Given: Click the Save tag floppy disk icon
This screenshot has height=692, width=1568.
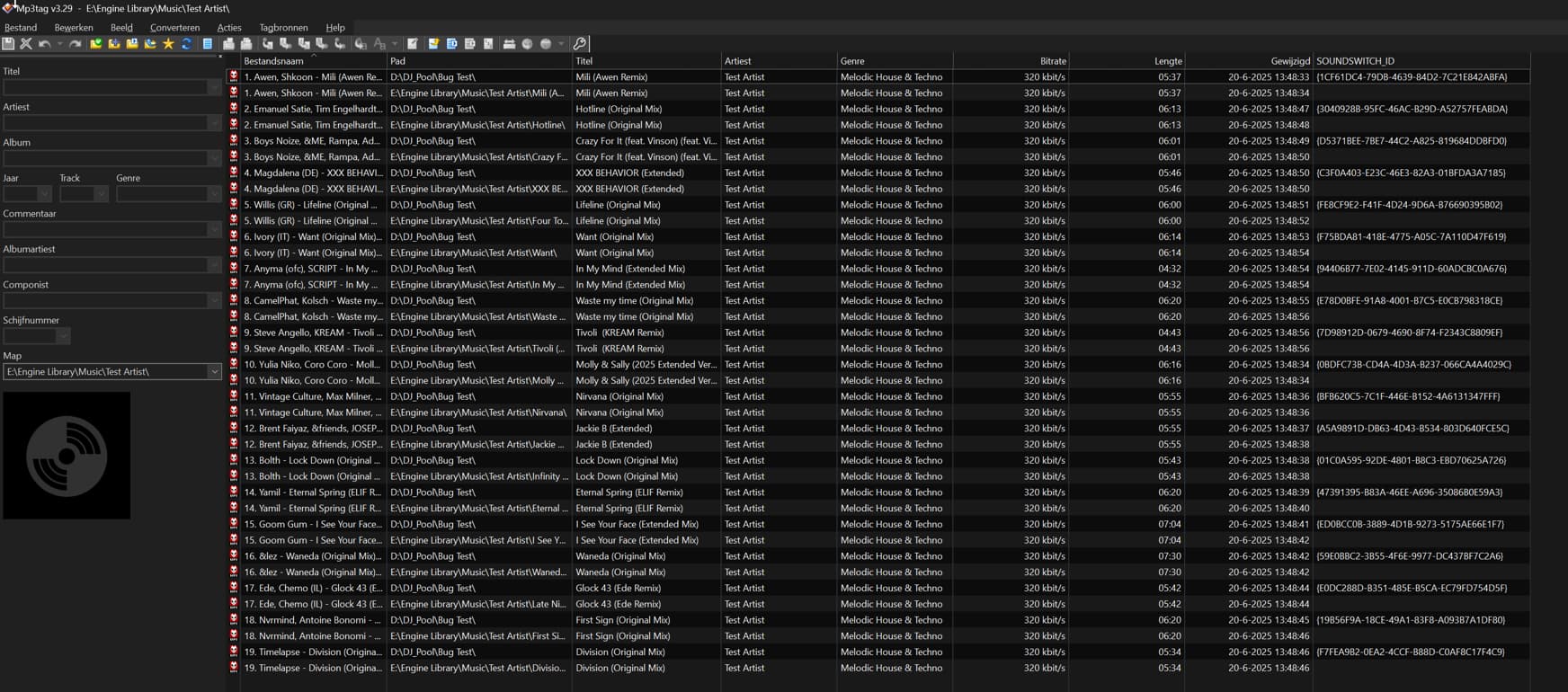Looking at the screenshot, I should (8, 43).
